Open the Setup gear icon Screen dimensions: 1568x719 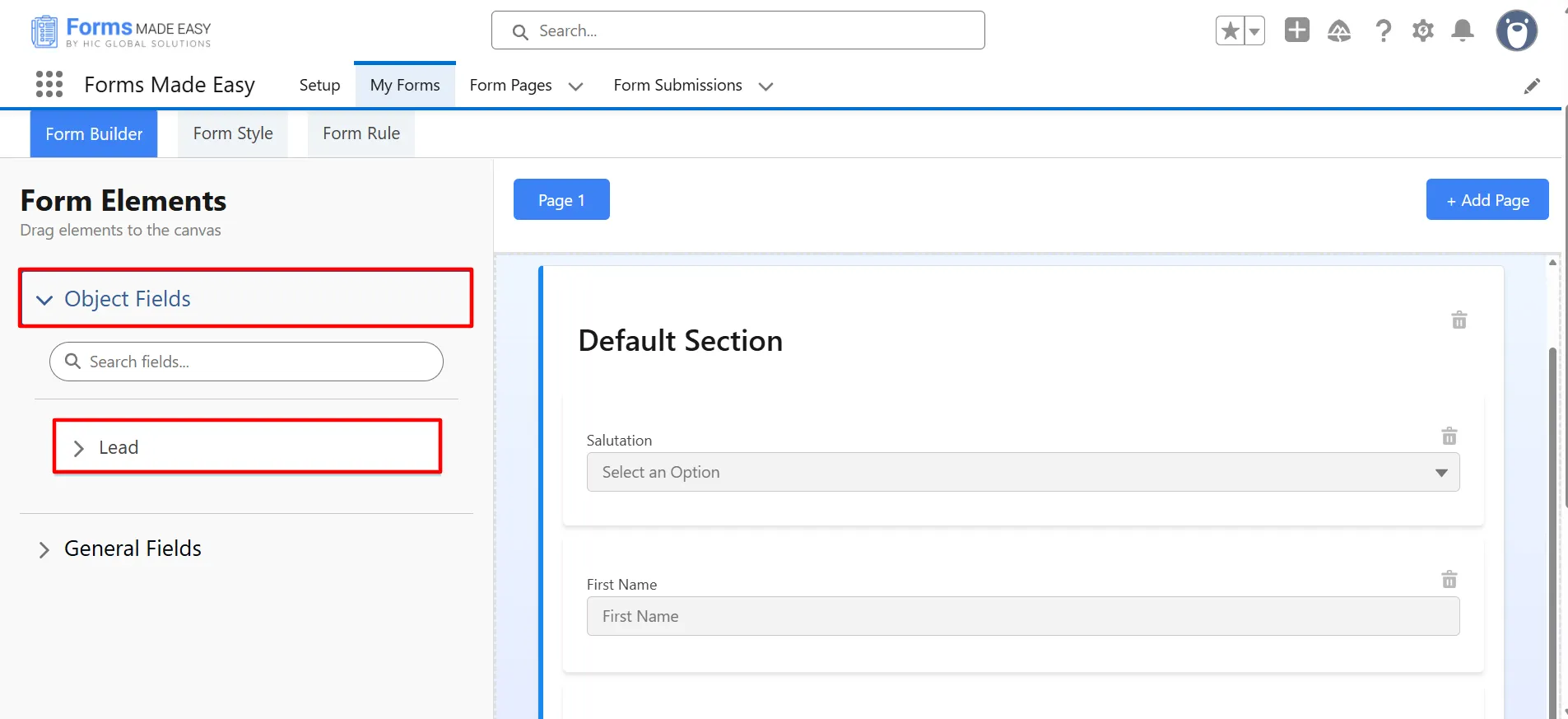tap(1422, 31)
